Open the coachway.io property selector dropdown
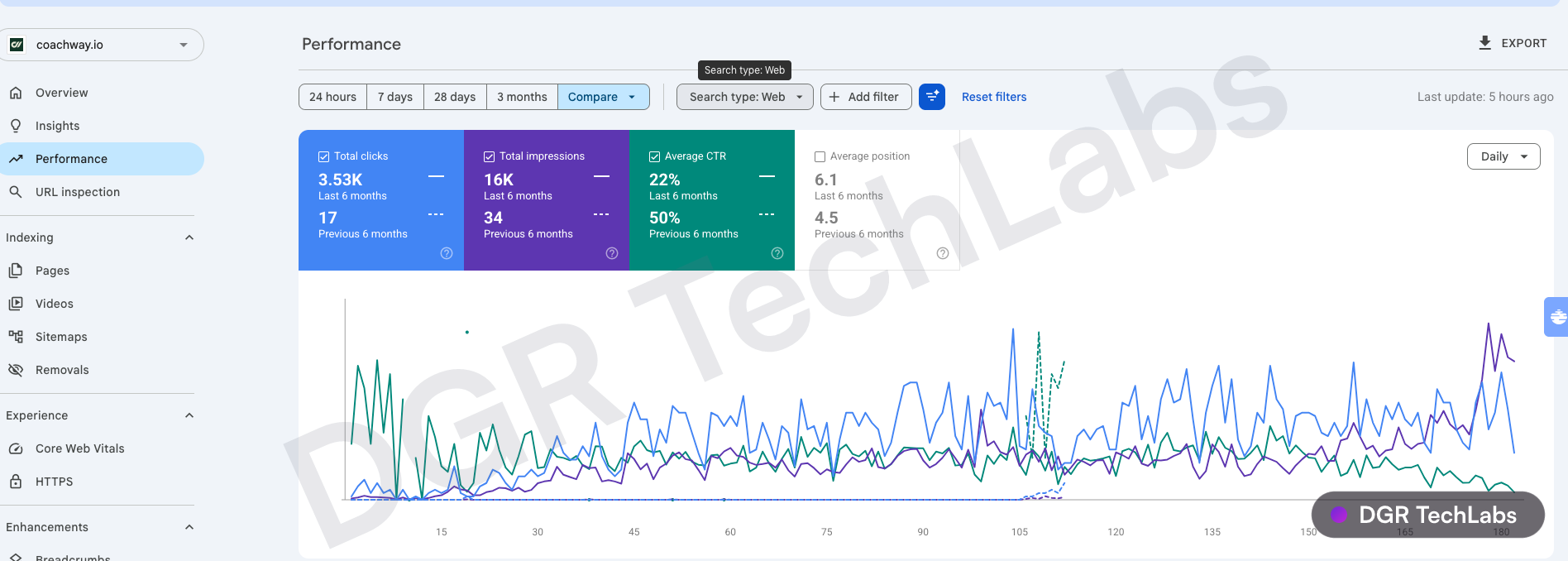Viewport: 1568px width, 561px height. pos(102,45)
